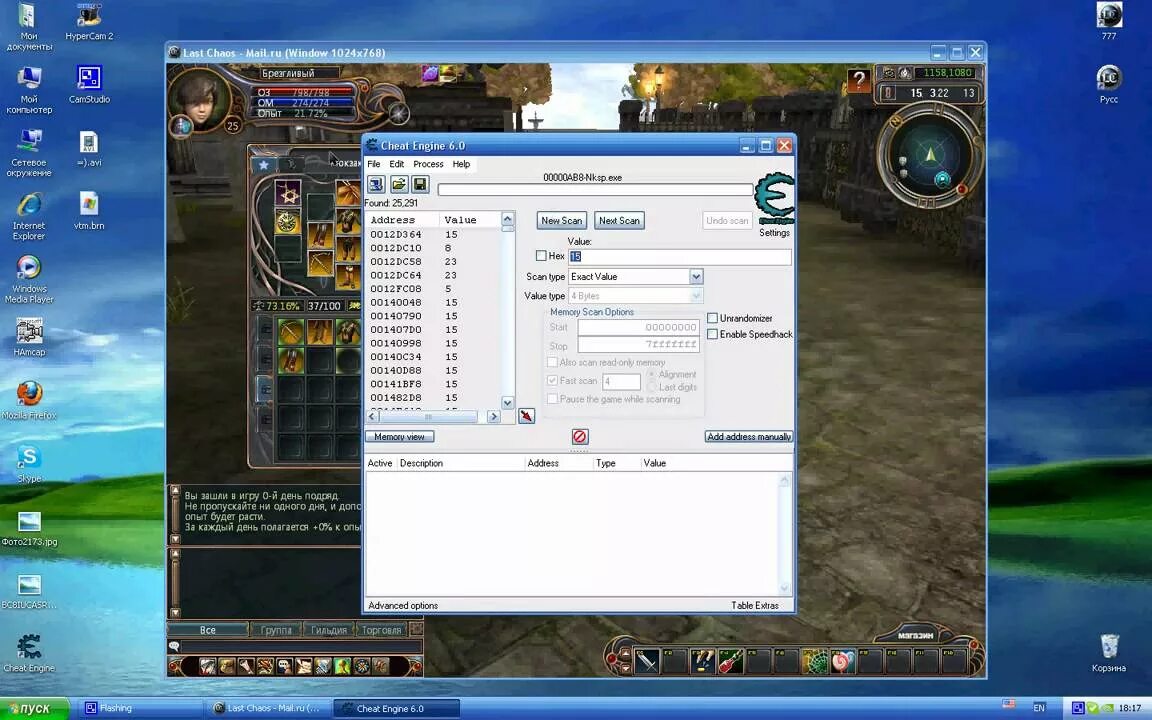Click the horizontal scrollbar under address list

point(433,417)
